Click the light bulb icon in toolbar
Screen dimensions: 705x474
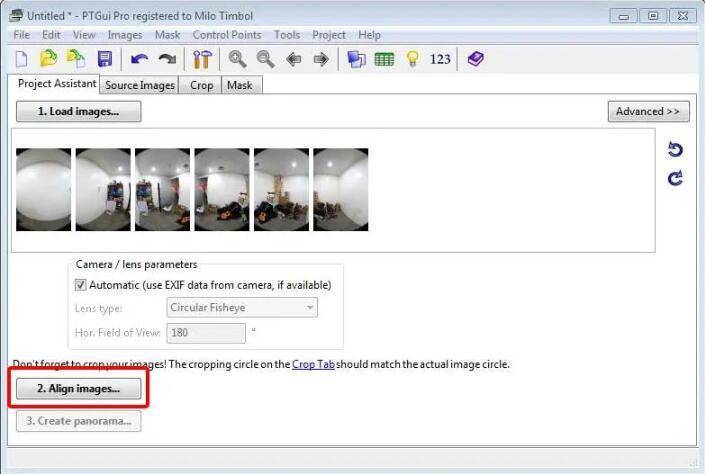[411, 60]
